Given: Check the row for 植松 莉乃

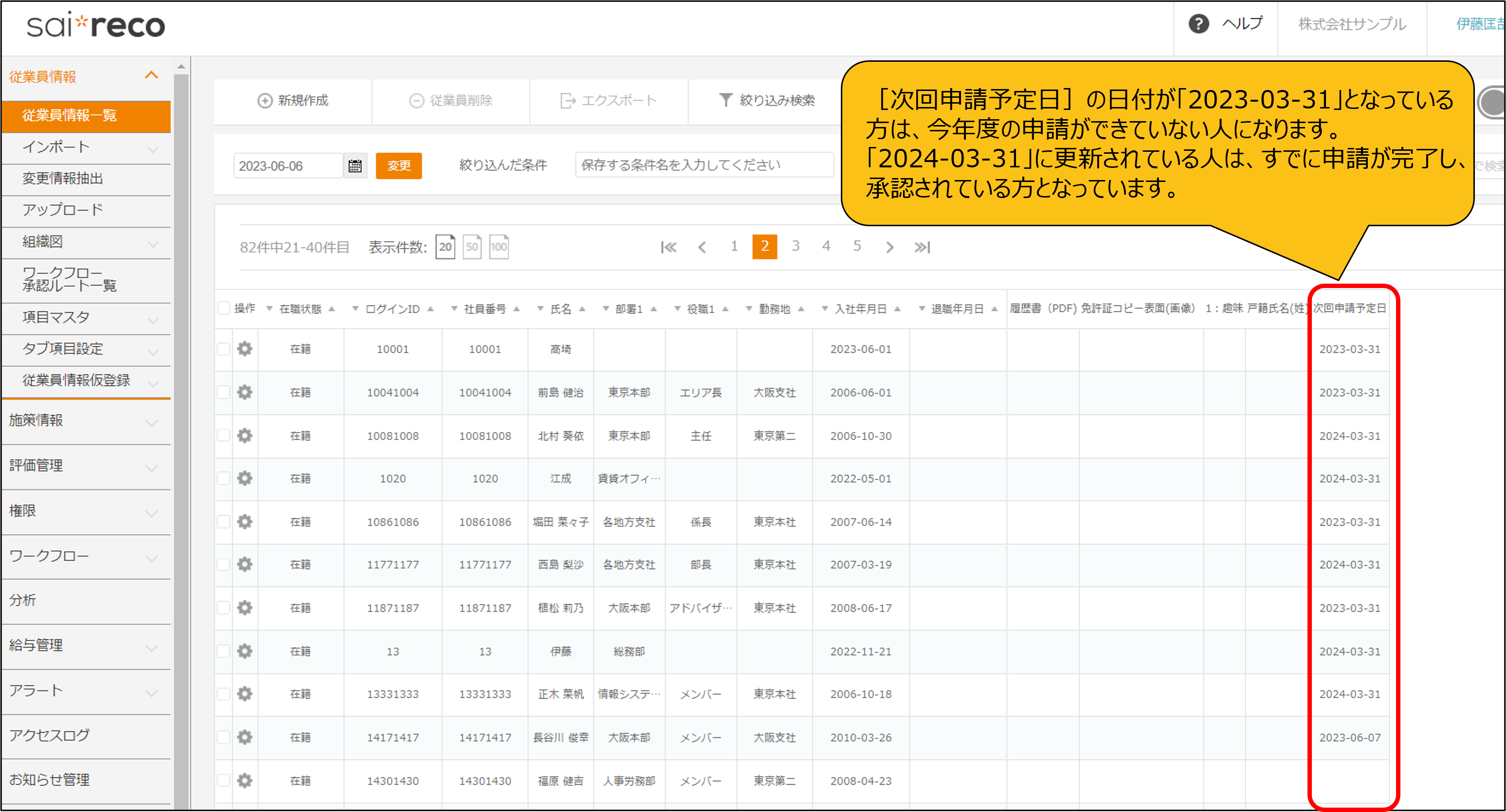Looking at the screenshot, I should pyautogui.click(x=223, y=608).
